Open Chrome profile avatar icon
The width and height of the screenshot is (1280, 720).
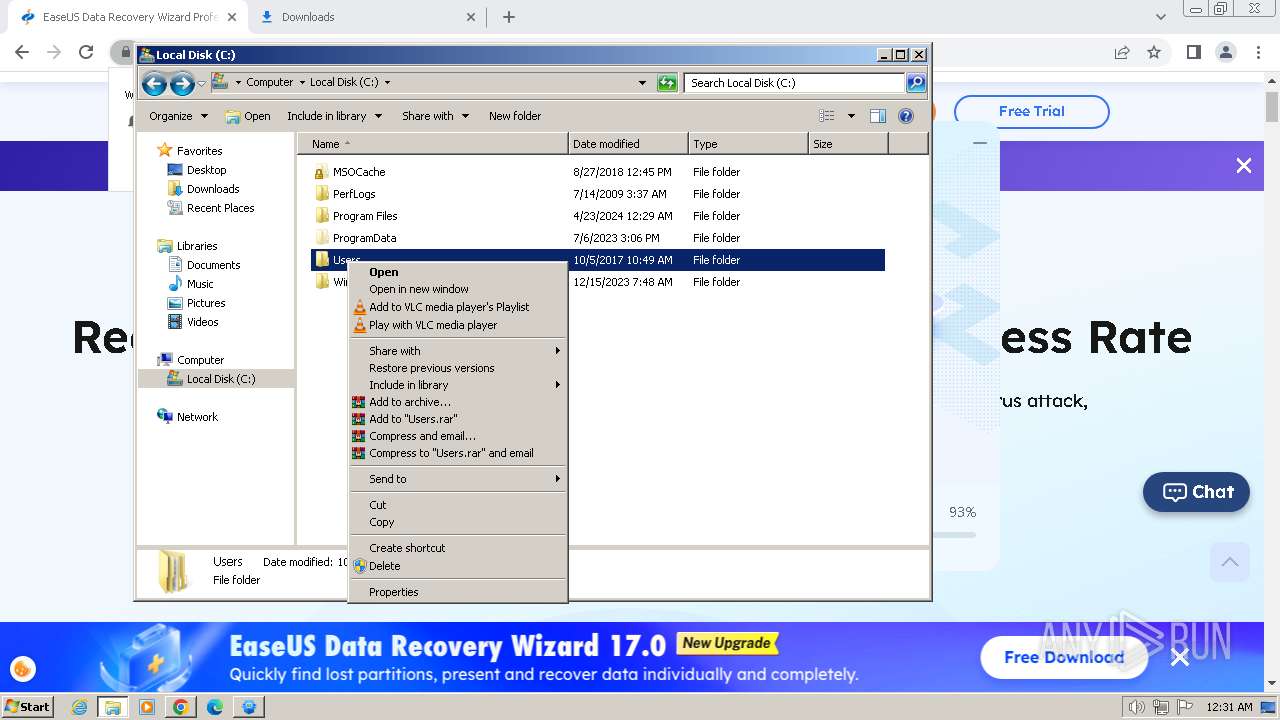click(x=1225, y=52)
